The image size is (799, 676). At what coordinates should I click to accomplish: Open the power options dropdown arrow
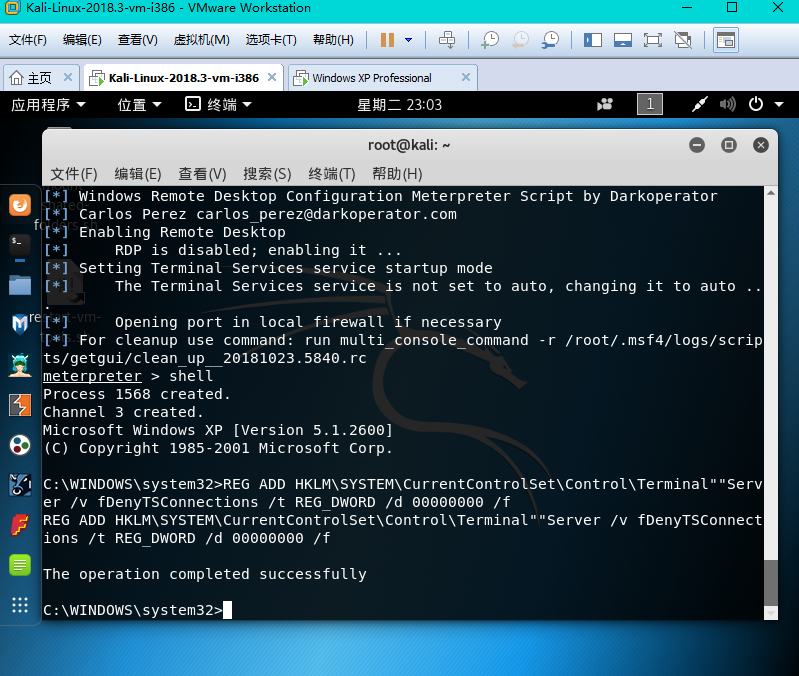click(x=408, y=40)
